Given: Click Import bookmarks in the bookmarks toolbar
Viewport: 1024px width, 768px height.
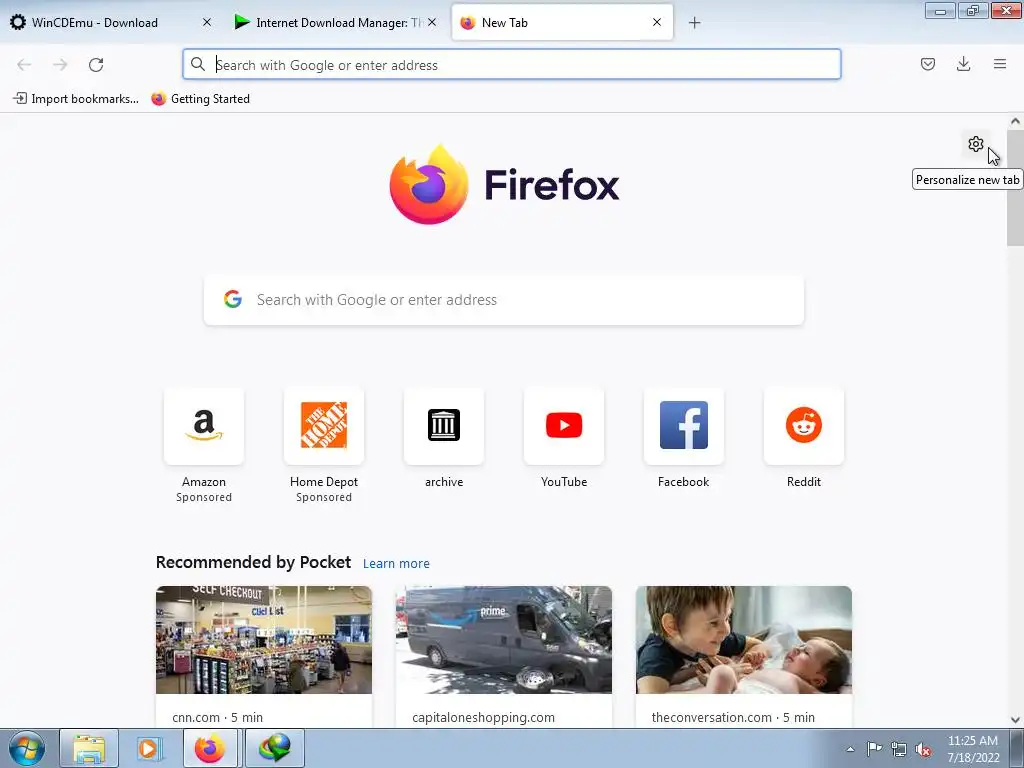Looking at the screenshot, I should tap(76, 99).
